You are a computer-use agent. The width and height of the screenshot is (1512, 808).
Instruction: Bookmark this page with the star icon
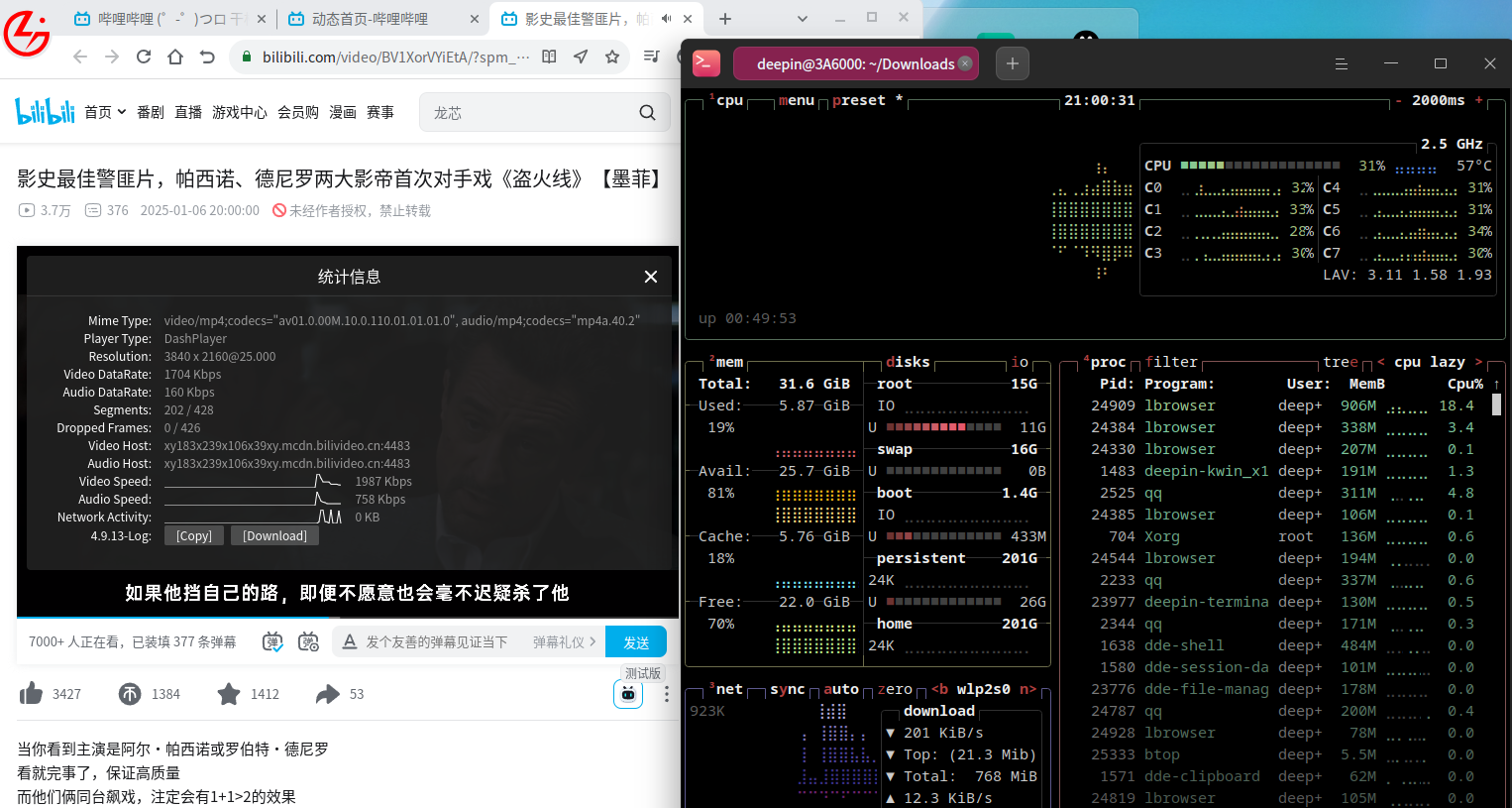pos(612,57)
